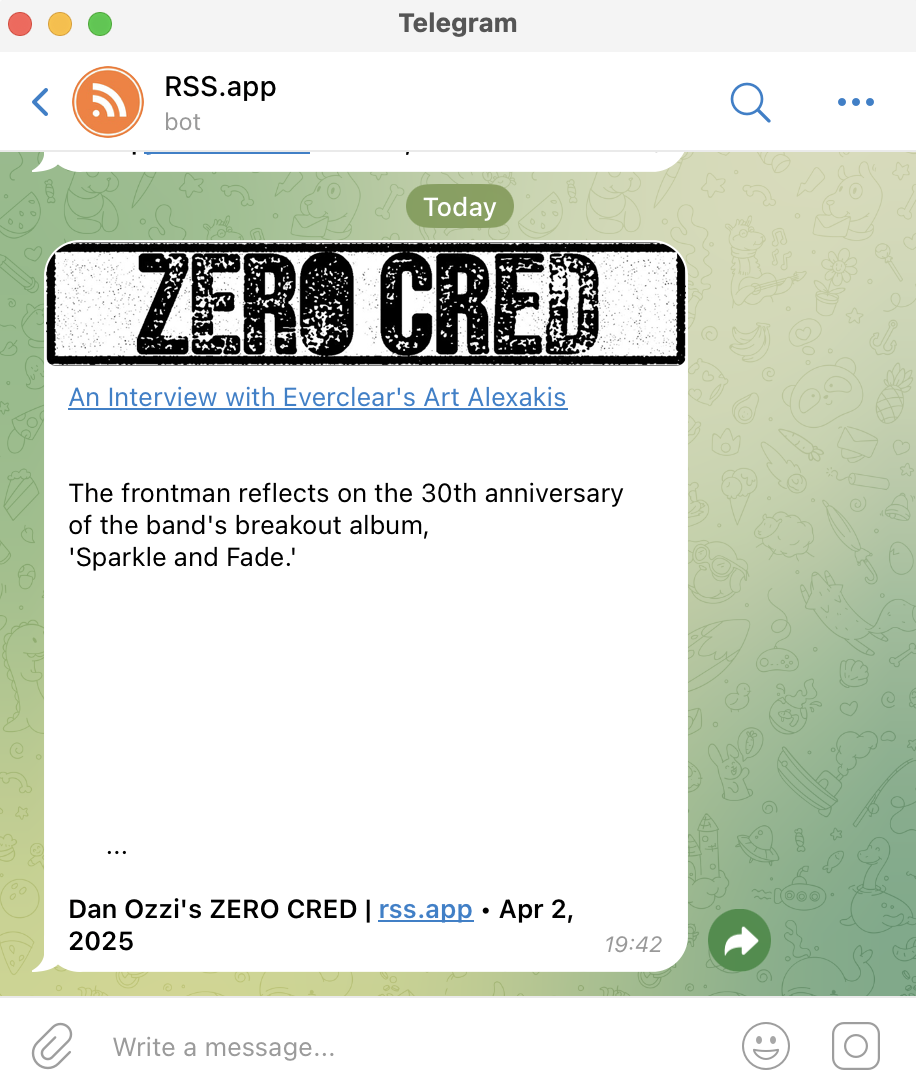Click the ellipsis in the message preview
The height and width of the screenshot is (1088, 916).
tap(116, 848)
